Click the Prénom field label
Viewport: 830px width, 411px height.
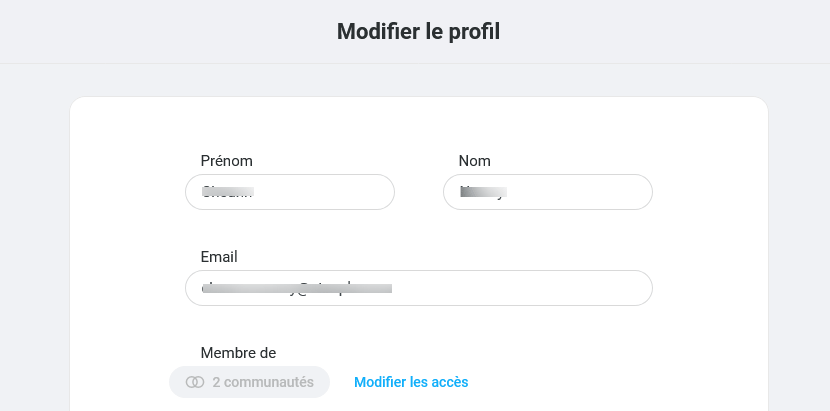click(227, 161)
